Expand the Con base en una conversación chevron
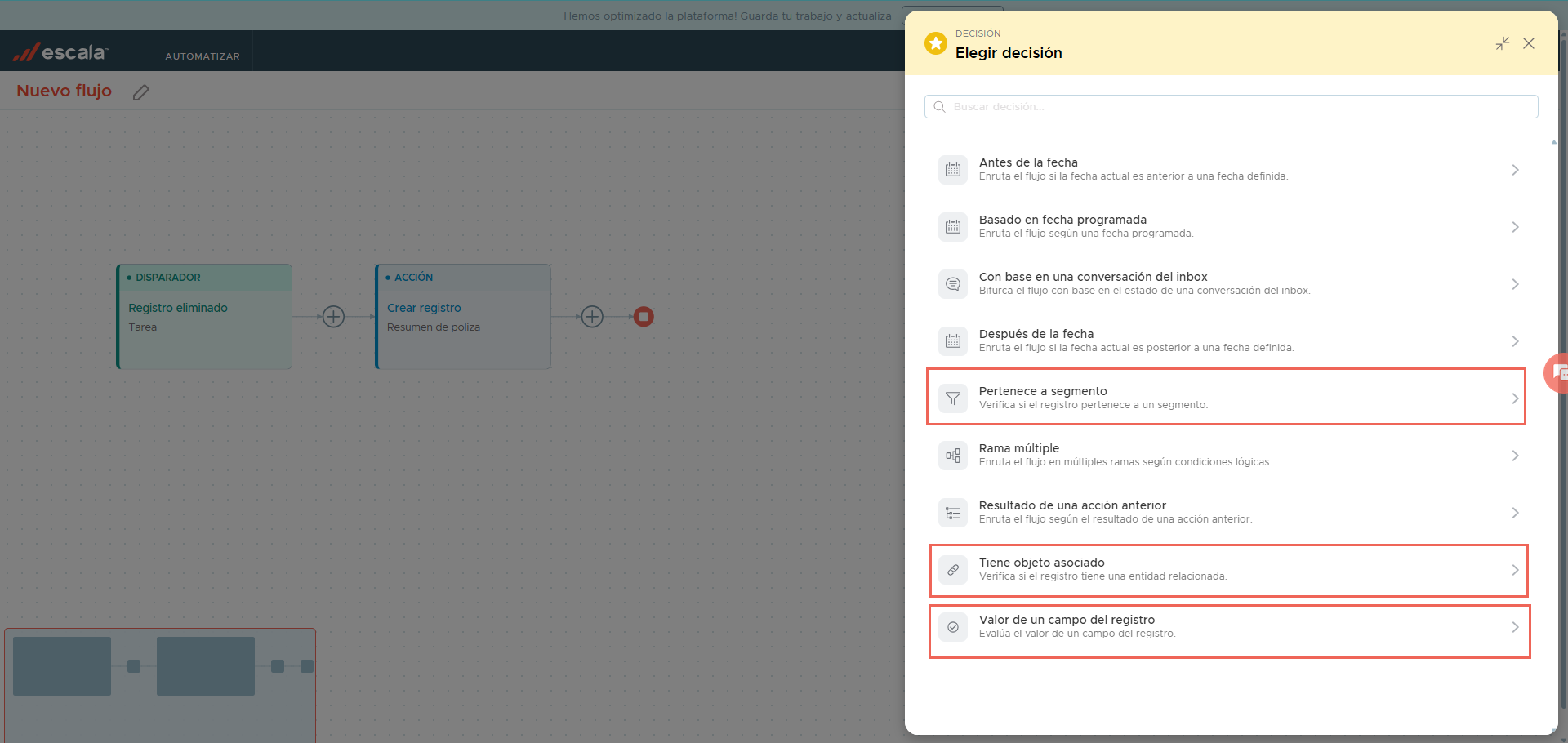The width and height of the screenshot is (1568, 743). pos(1515,284)
